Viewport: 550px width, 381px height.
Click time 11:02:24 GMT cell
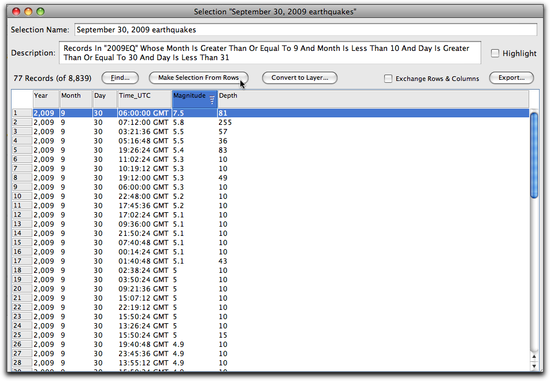pos(144,159)
